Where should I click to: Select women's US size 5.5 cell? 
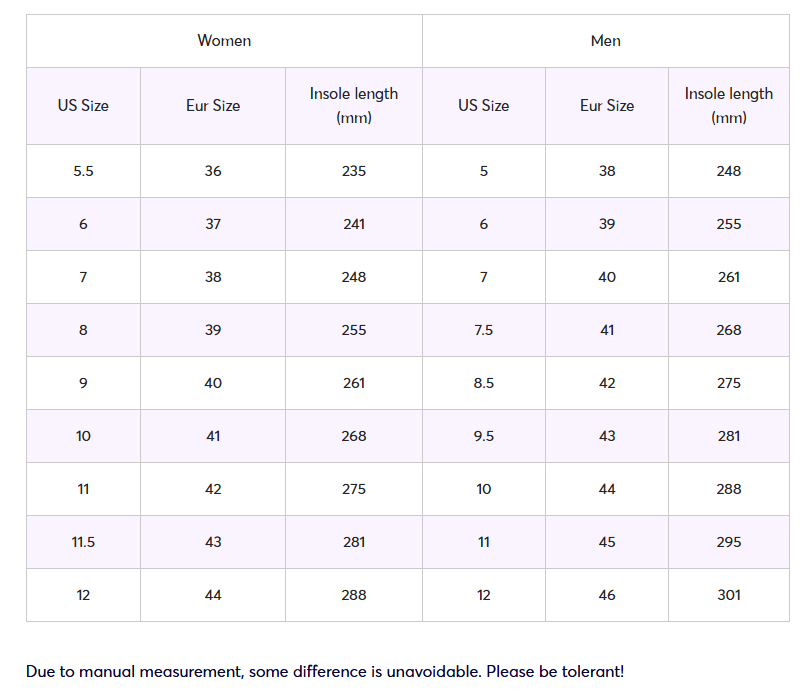[83, 171]
